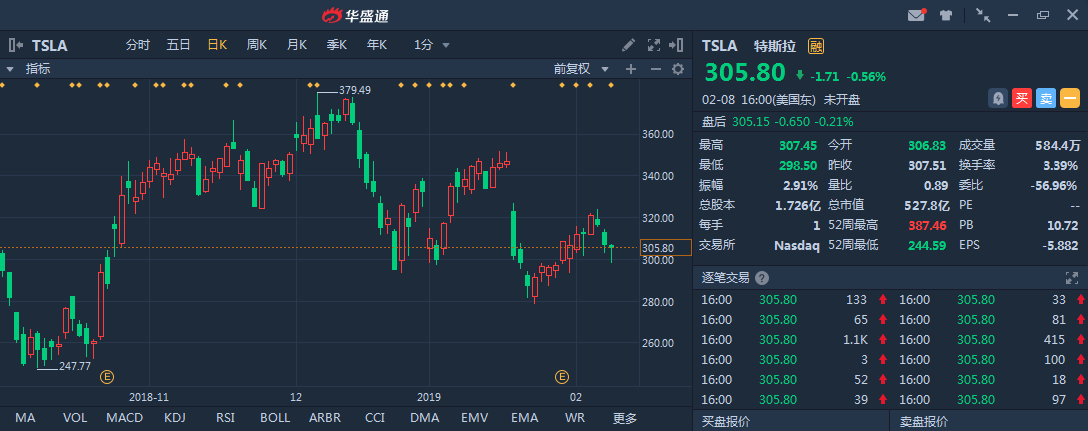This screenshot has width=1088, height=431.
Task: Click the 2019-02 earnings E marker
Action: point(562,377)
